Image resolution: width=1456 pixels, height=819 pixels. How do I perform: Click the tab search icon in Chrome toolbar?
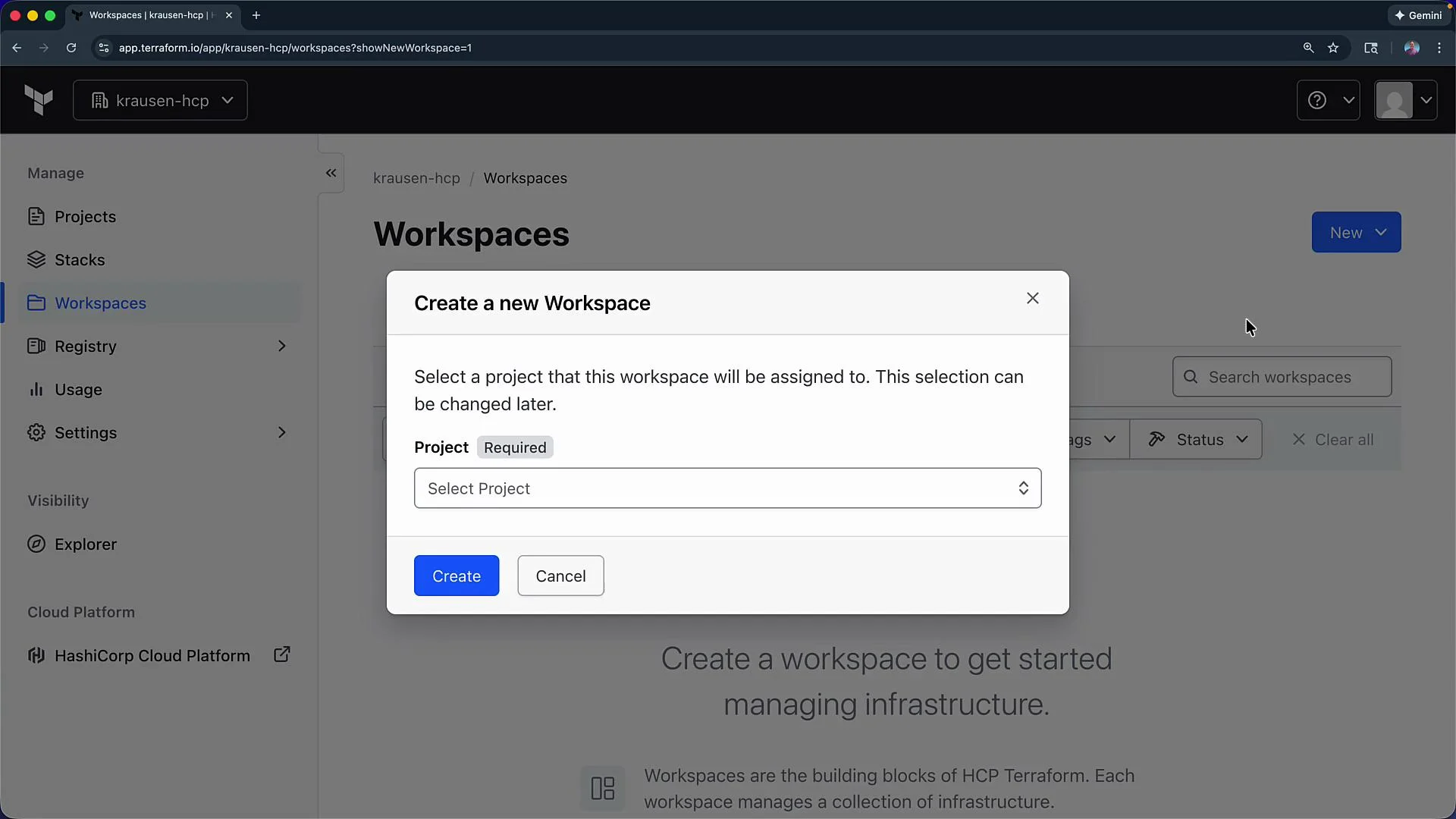[1371, 48]
